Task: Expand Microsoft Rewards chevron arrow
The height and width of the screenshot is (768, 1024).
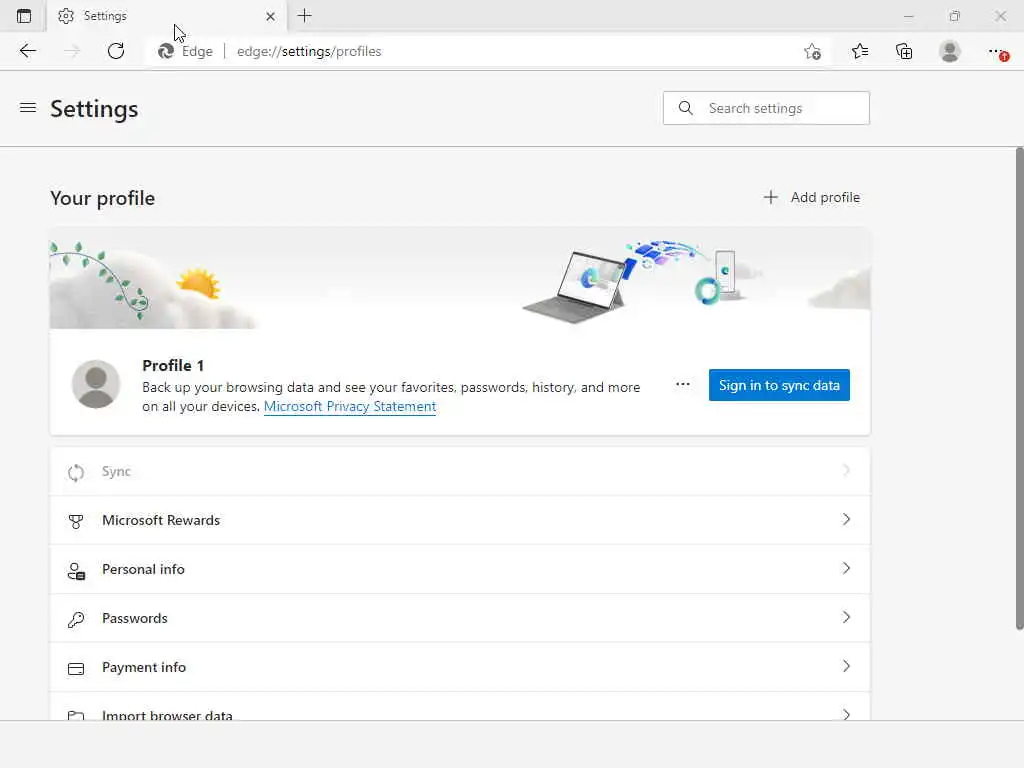Action: pyautogui.click(x=846, y=519)
